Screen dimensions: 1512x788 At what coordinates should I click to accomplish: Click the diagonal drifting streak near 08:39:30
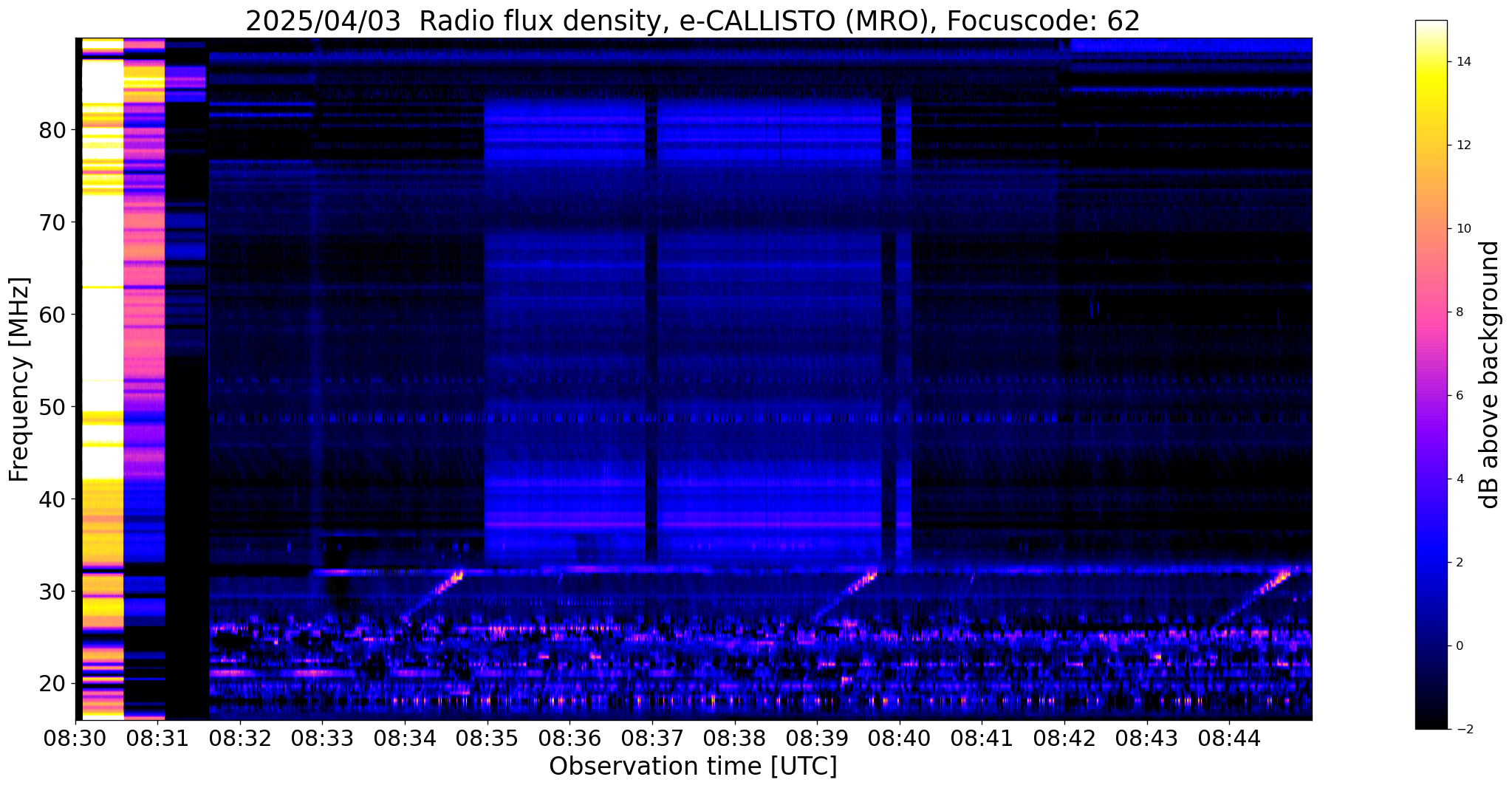845,595
